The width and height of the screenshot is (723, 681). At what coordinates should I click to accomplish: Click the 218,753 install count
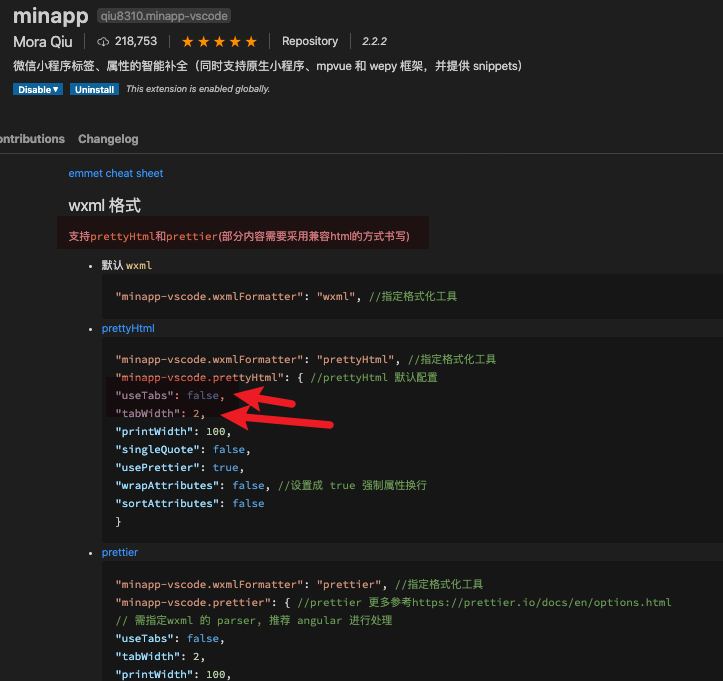pos(136,41)
